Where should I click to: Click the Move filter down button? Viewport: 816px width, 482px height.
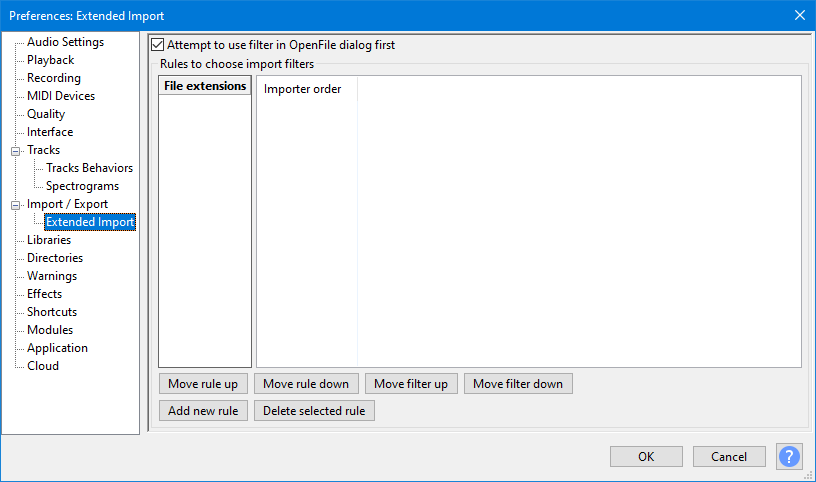pyautogui.click(x=518, y=384)
